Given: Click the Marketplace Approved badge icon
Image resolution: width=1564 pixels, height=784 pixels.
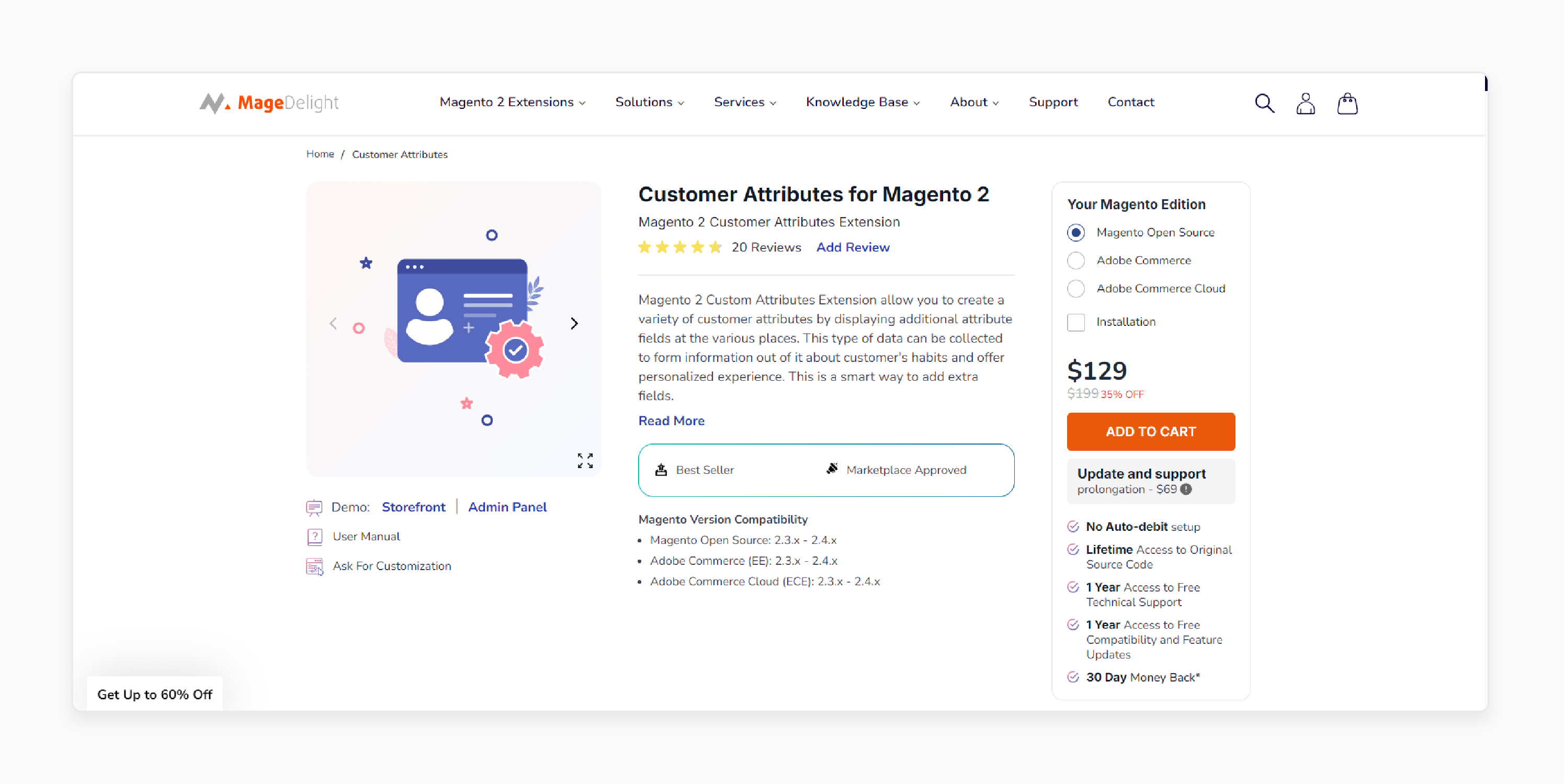Looking at the screenshot, I should (x=830, y=469).
